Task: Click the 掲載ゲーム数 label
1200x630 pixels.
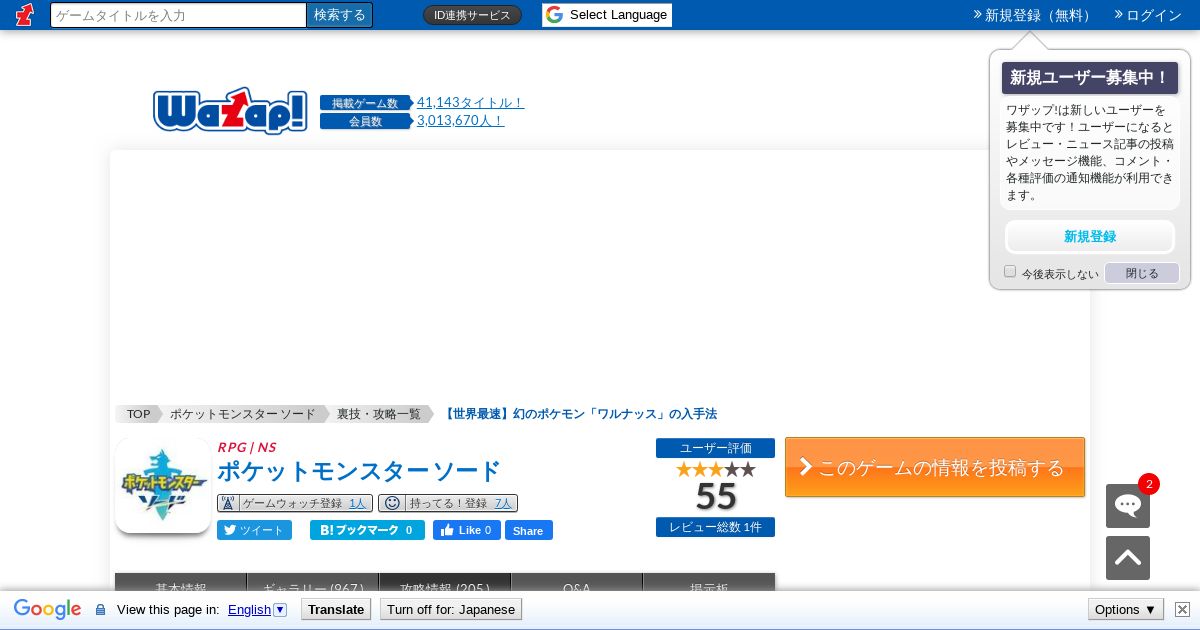Action: coord(365,103)
